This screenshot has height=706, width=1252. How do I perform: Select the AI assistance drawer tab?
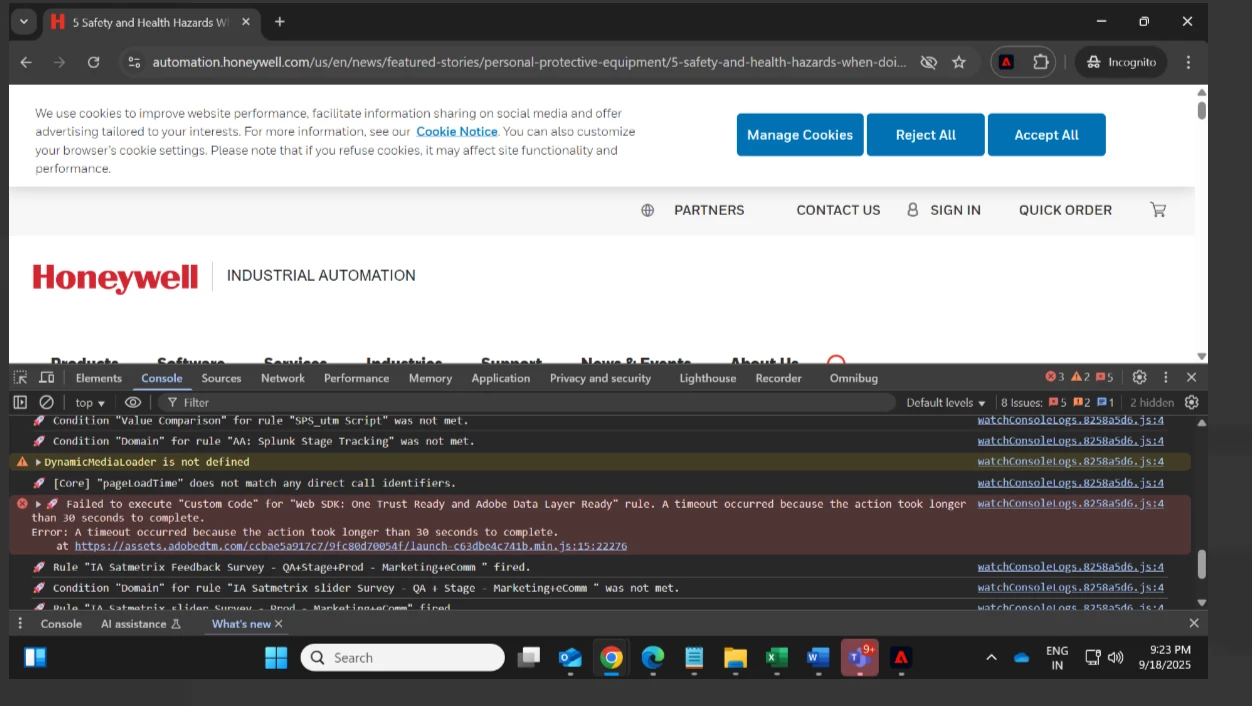[x=141, y=624]
